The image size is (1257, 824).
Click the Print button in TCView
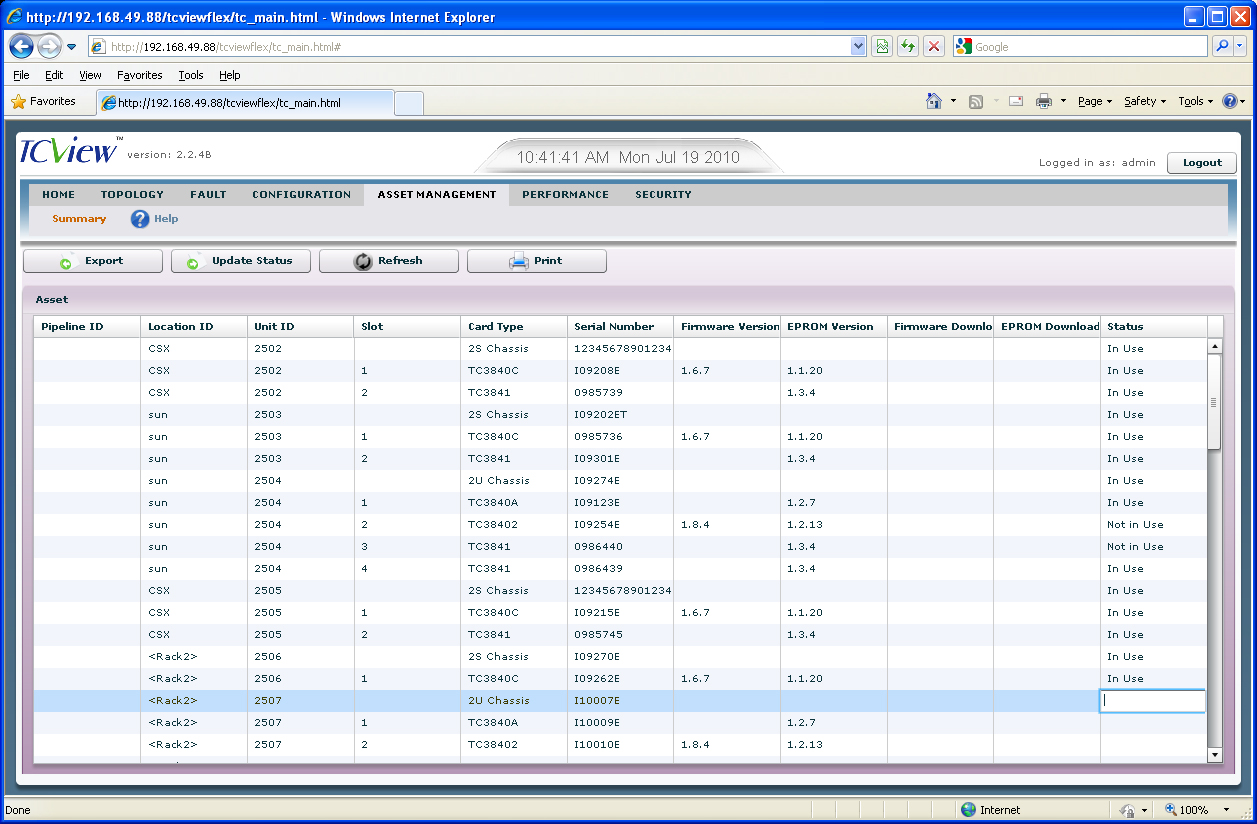click(x=537, y=261)
